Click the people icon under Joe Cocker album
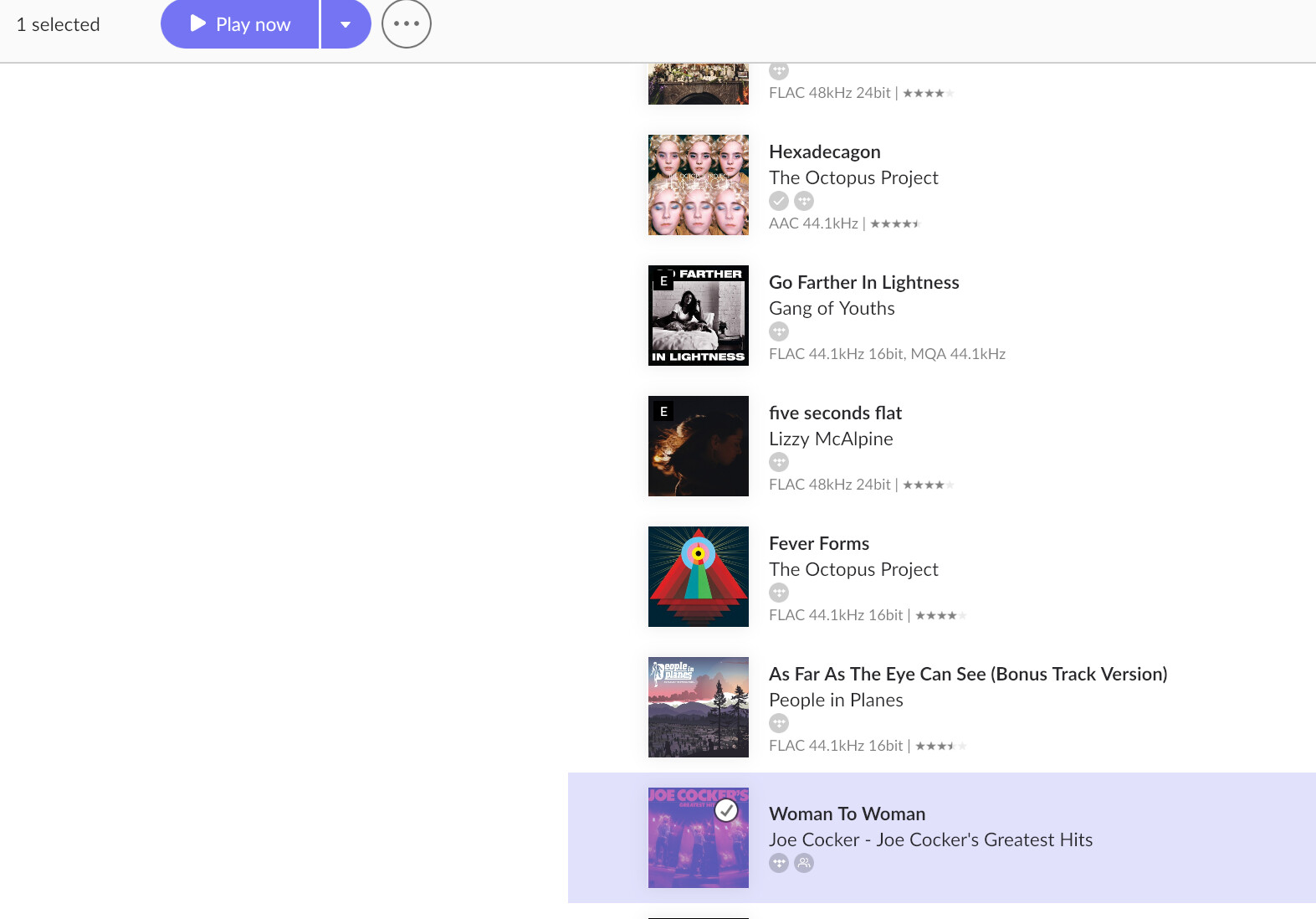Screen dimensions: 1316x919 804,863
